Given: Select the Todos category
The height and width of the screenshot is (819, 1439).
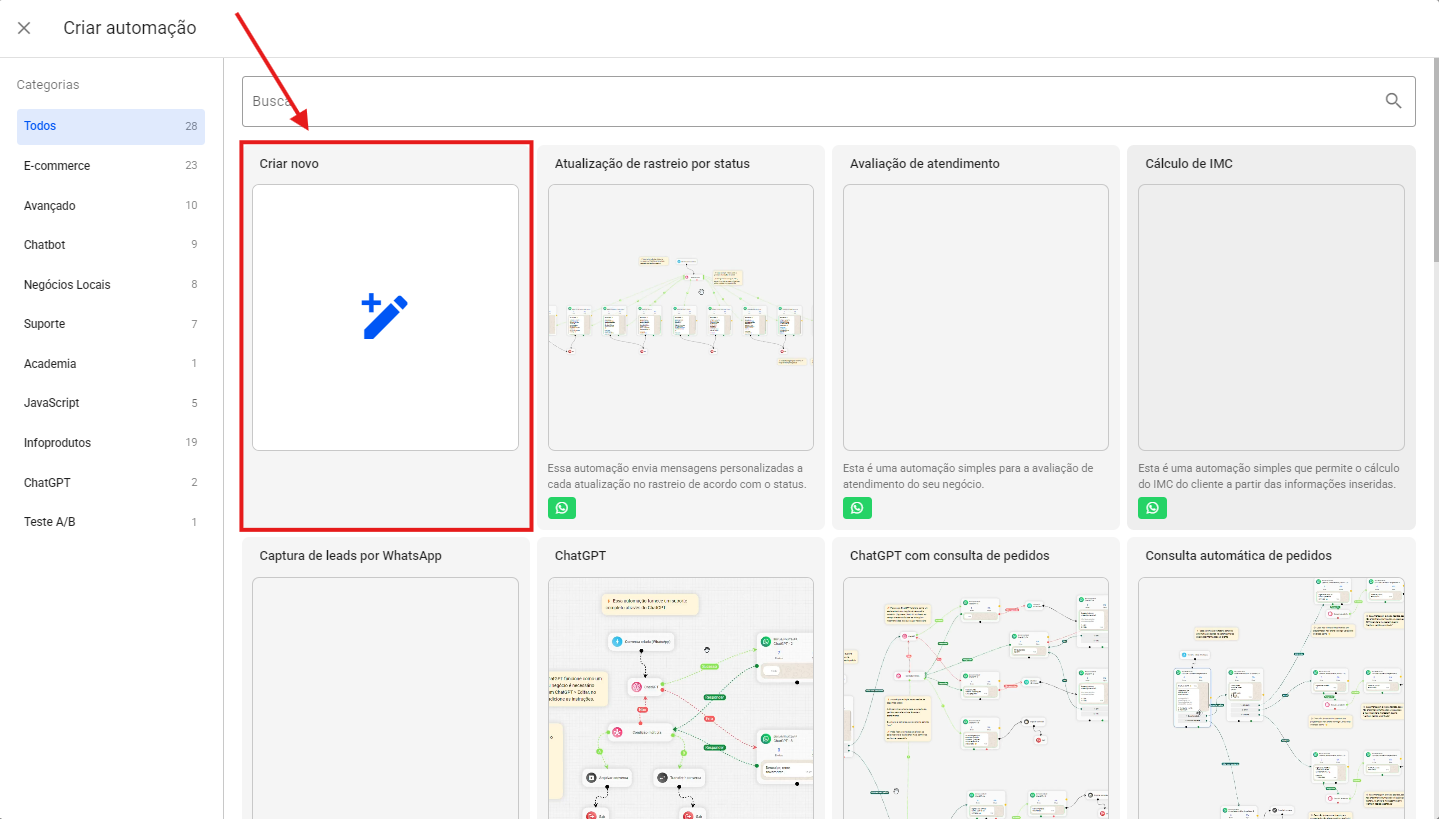Looking at the screenshot, I should click(x=110, y=126).
